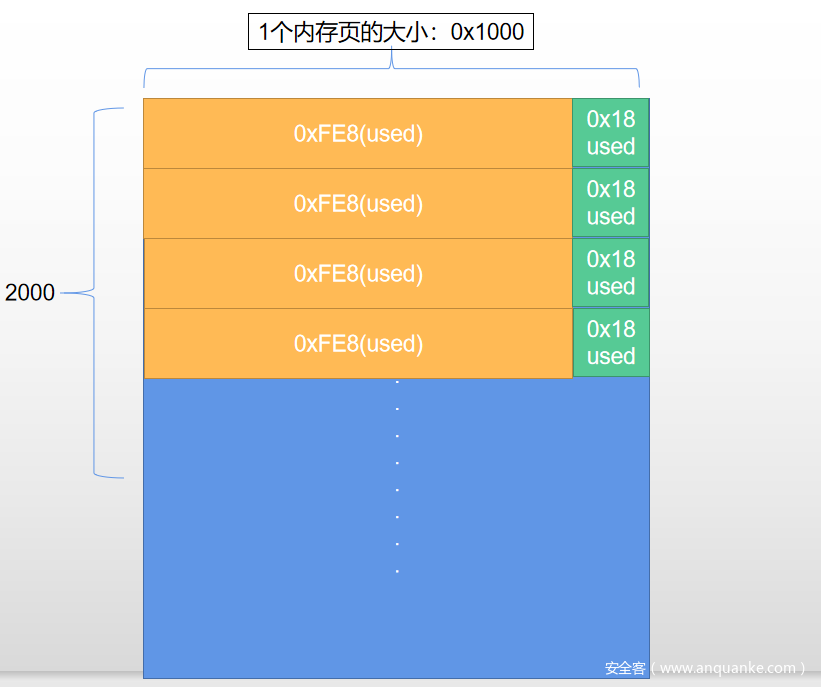This screenshot has width=821, height=687.
Task: Click the 安全客 watermark text
Action: (x=625, y=668)
